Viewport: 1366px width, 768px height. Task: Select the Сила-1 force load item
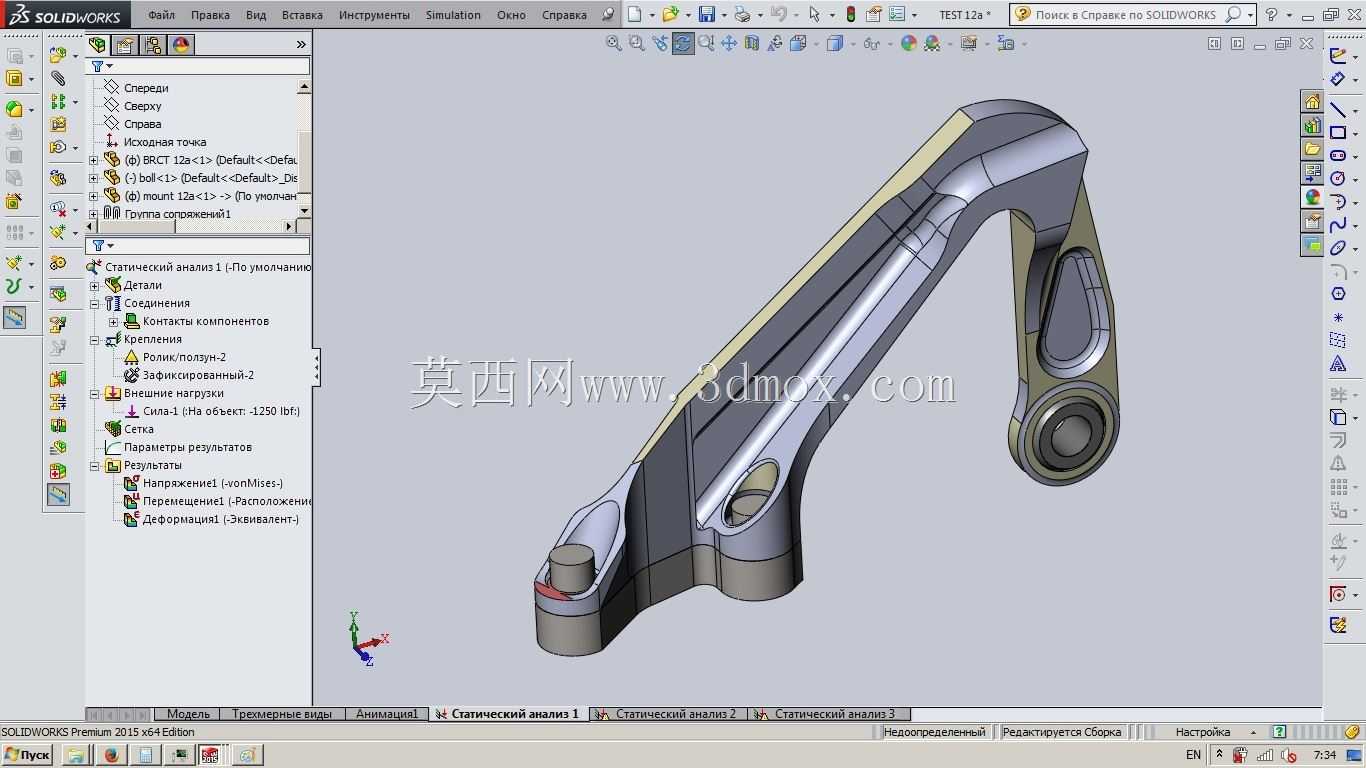tap(211, 411)
